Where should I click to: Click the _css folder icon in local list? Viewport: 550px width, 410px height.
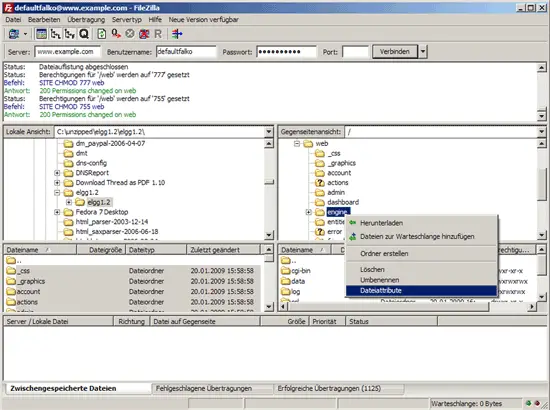[11, 271]
